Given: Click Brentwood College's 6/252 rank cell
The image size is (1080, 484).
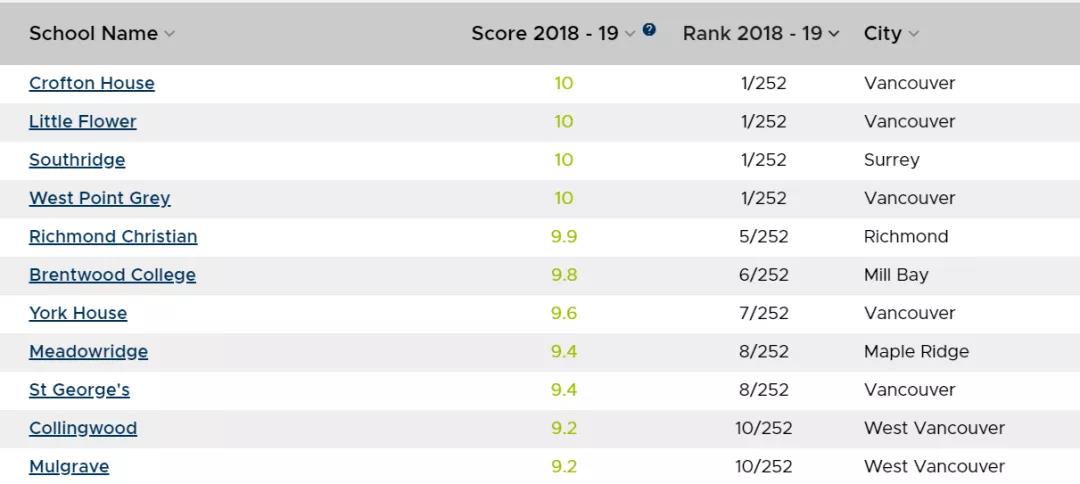Looking at the screenshot, I should tap(764, 275).
